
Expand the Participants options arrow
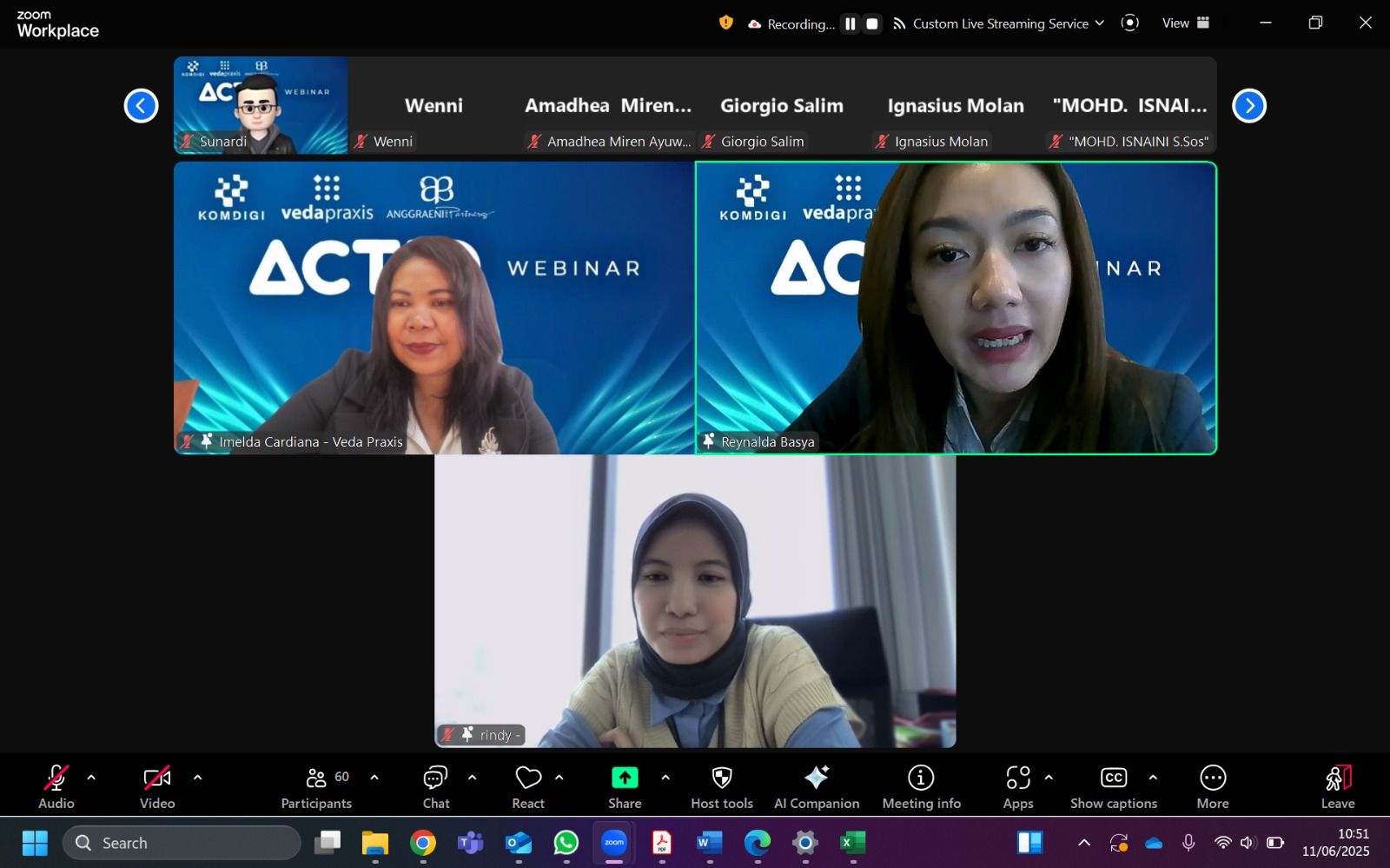374,778
